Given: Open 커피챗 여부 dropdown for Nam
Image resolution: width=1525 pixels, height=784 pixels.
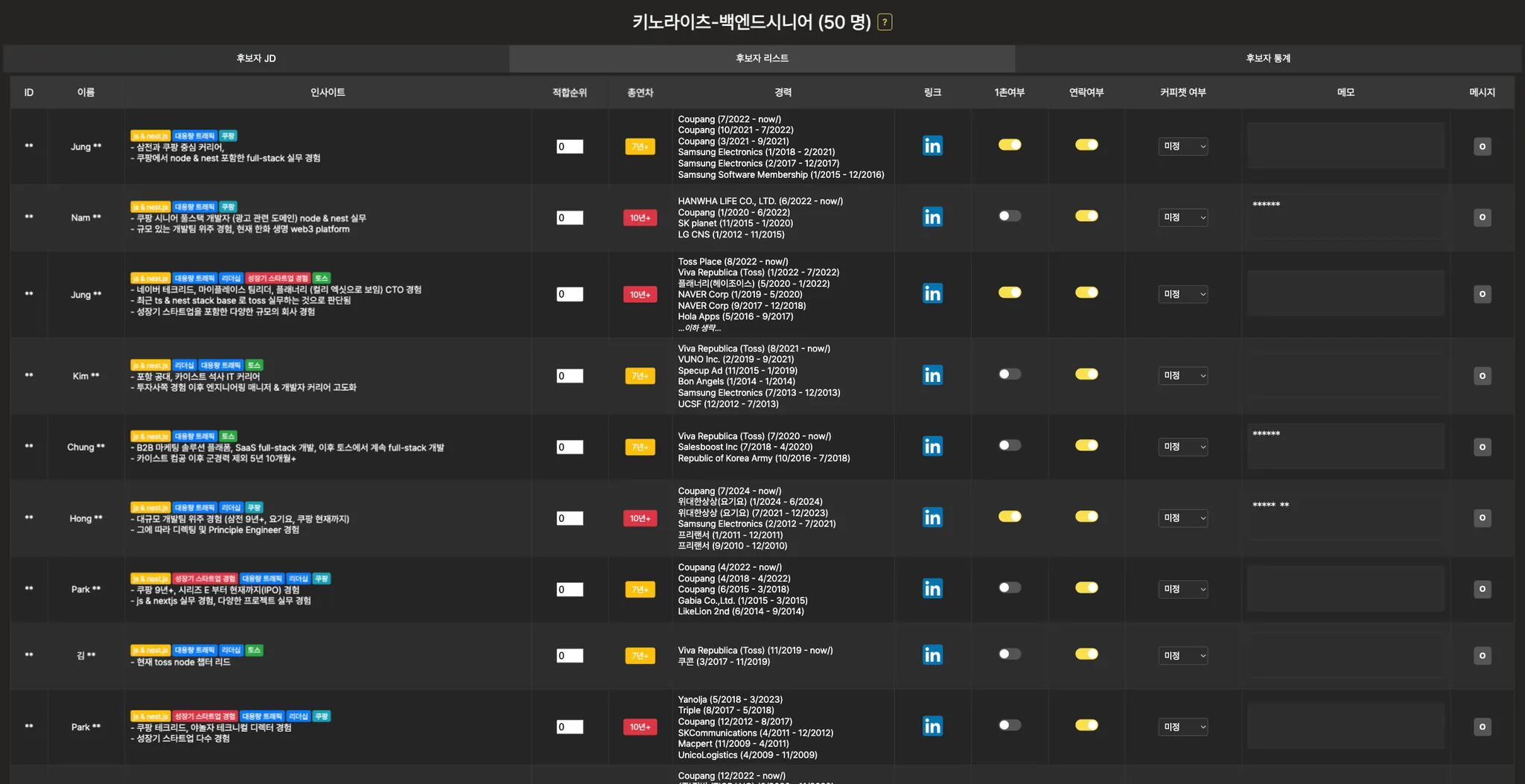Looking at the screenshot, I should click(1182, 217).
